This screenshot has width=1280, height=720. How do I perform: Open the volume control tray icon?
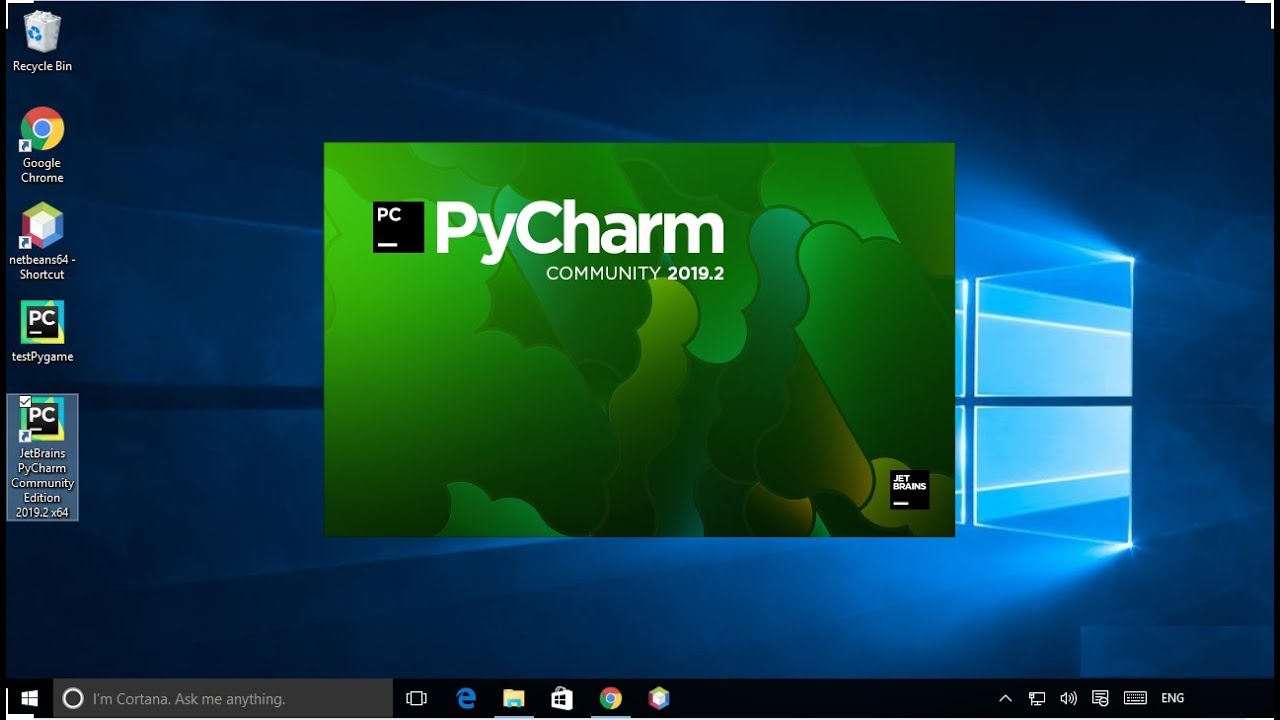point(1068,698)
